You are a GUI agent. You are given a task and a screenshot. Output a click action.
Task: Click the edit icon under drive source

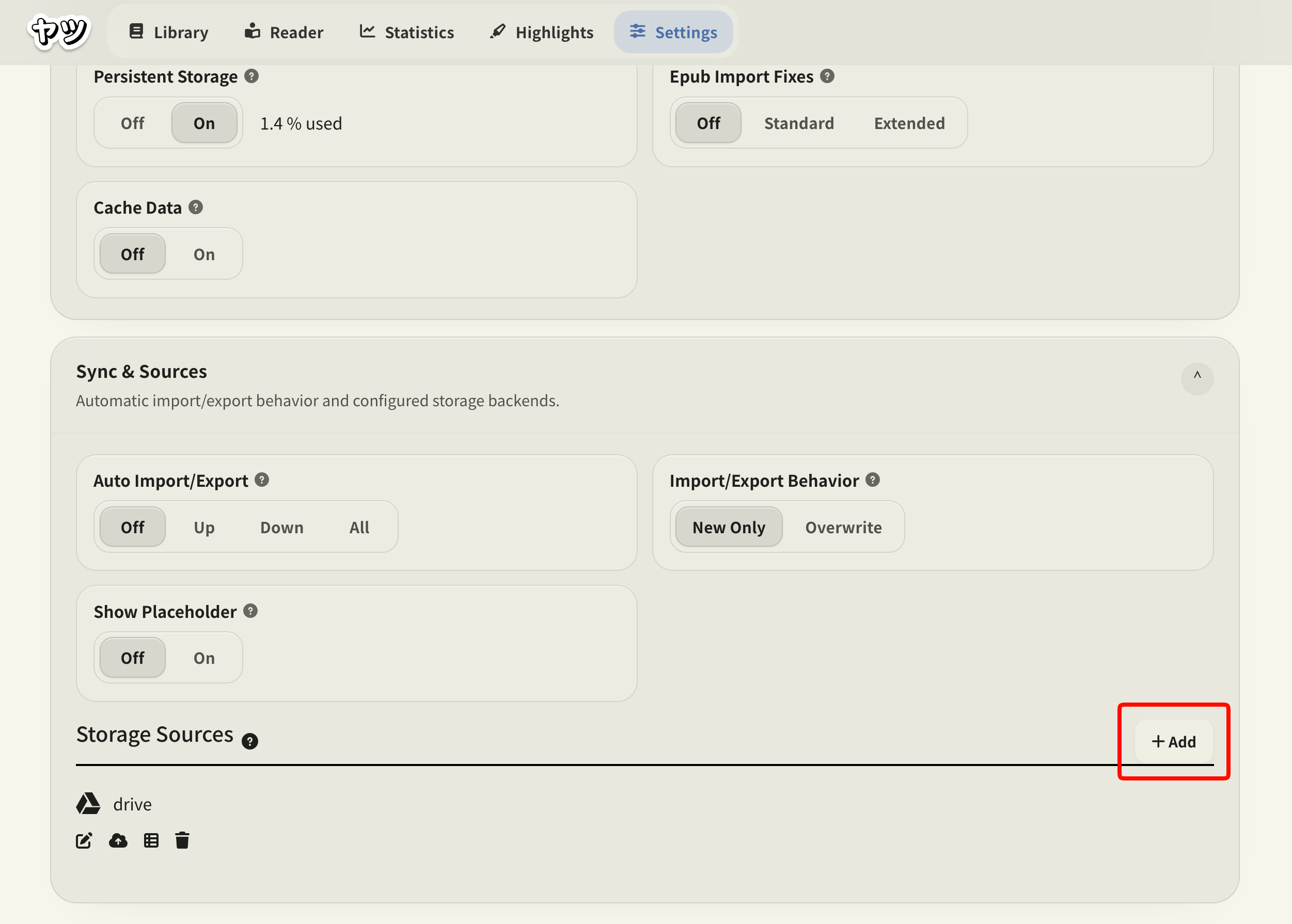[x=84, y=840]
